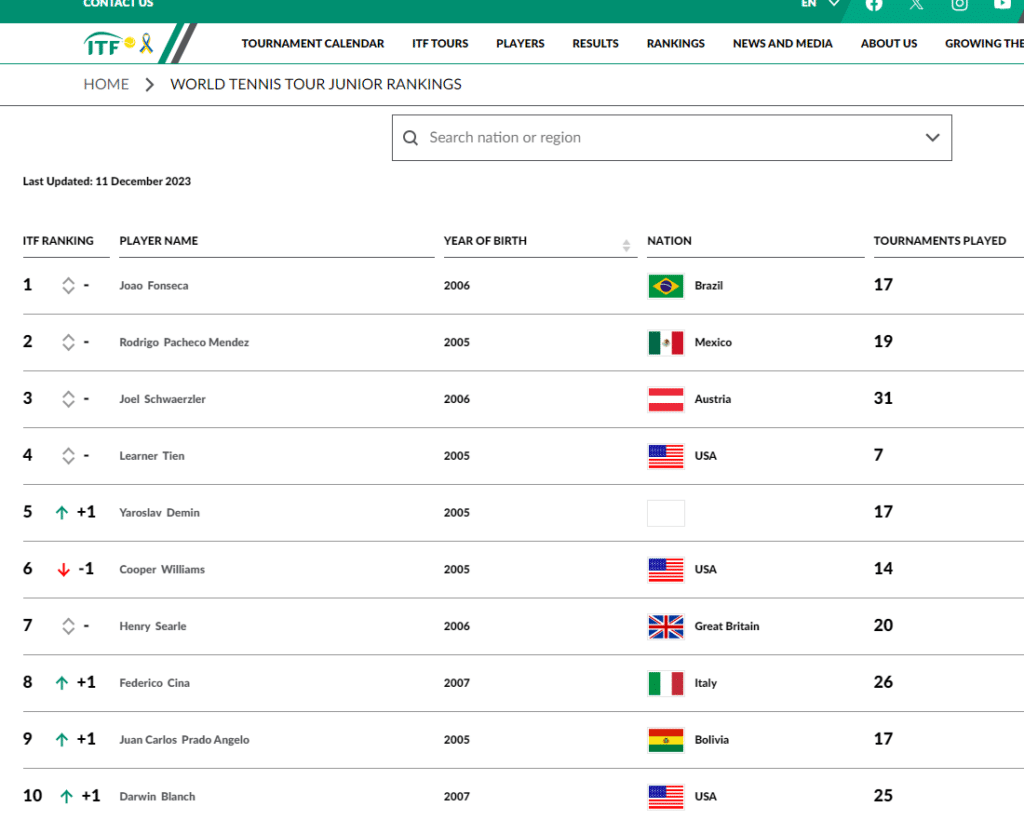
Task: Click the Search nation or region field
Action: pyautogui.click(x=660, y=138)
